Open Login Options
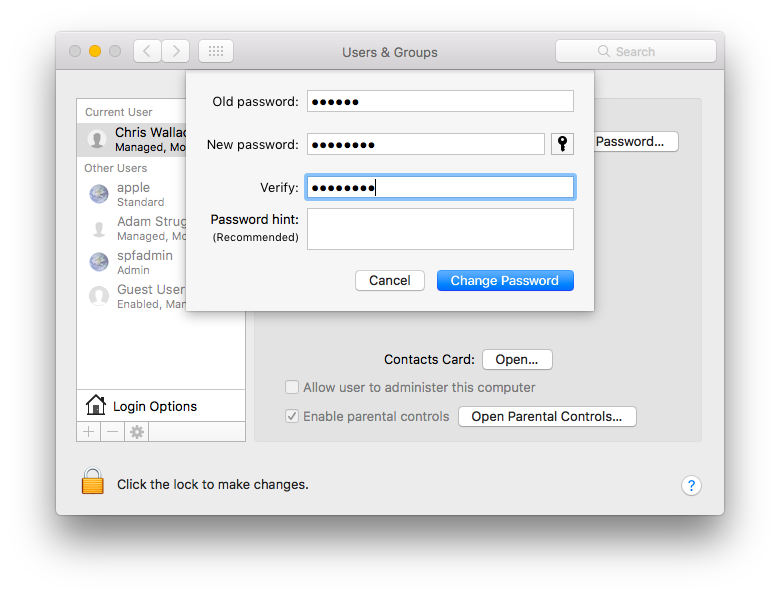780x595 pixels. (154, 406)
